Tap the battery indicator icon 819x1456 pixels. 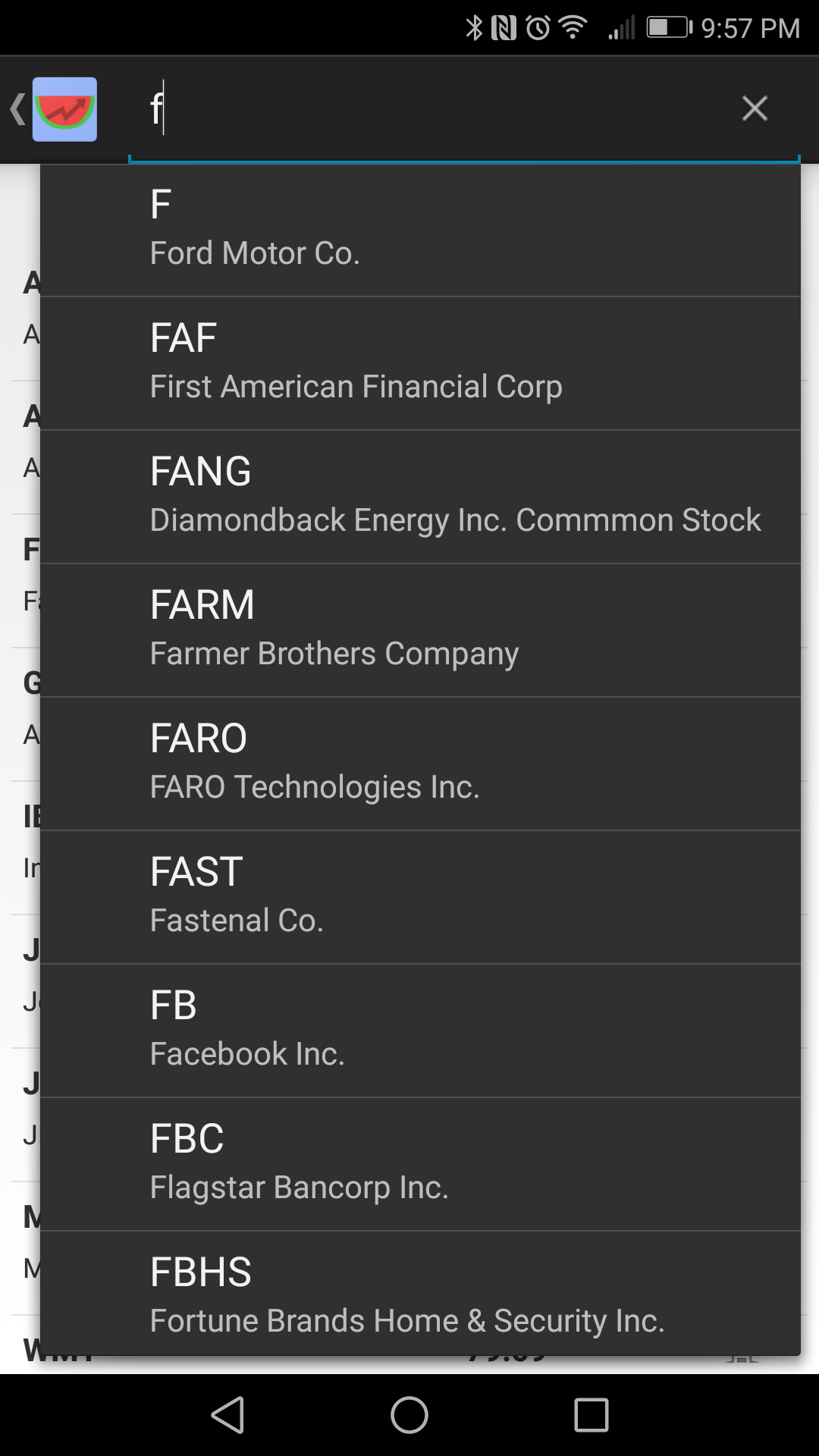coord(669,28)
